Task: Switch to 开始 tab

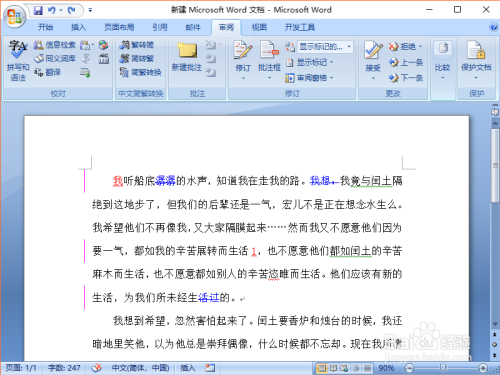Action: pyautogui.click(x=46, y=27)
